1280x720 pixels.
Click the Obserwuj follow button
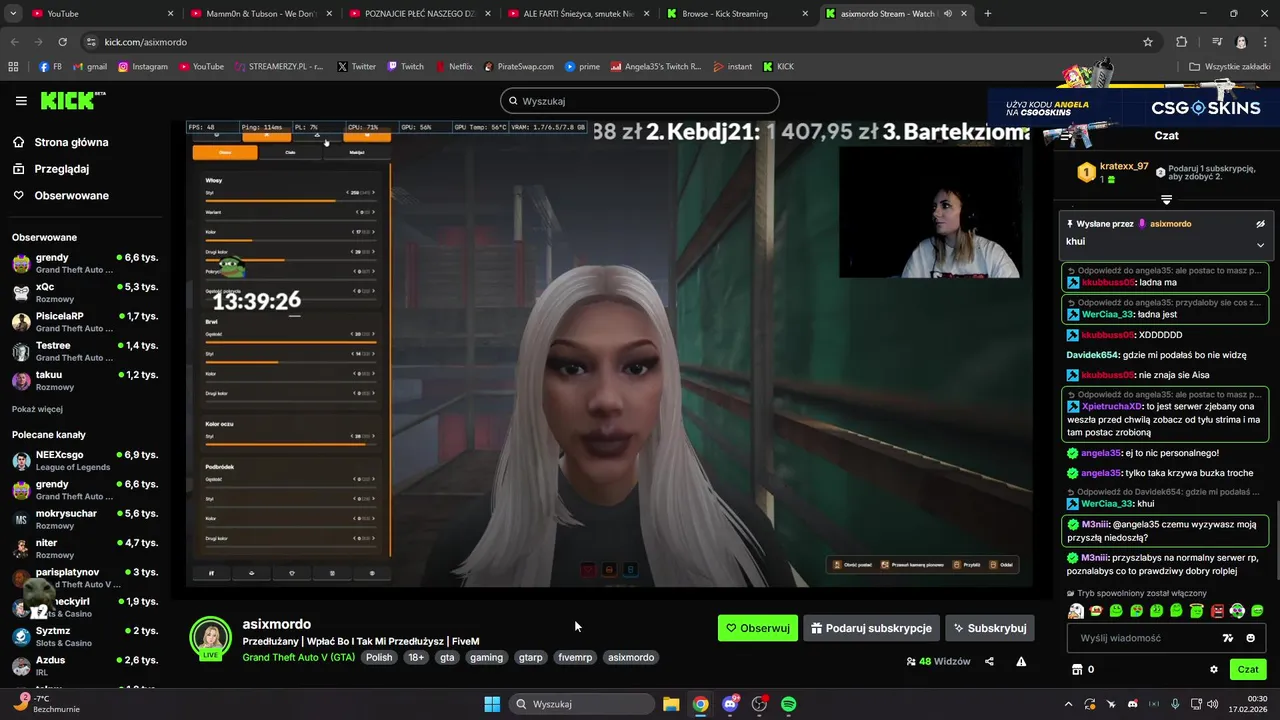pos(758,628)
